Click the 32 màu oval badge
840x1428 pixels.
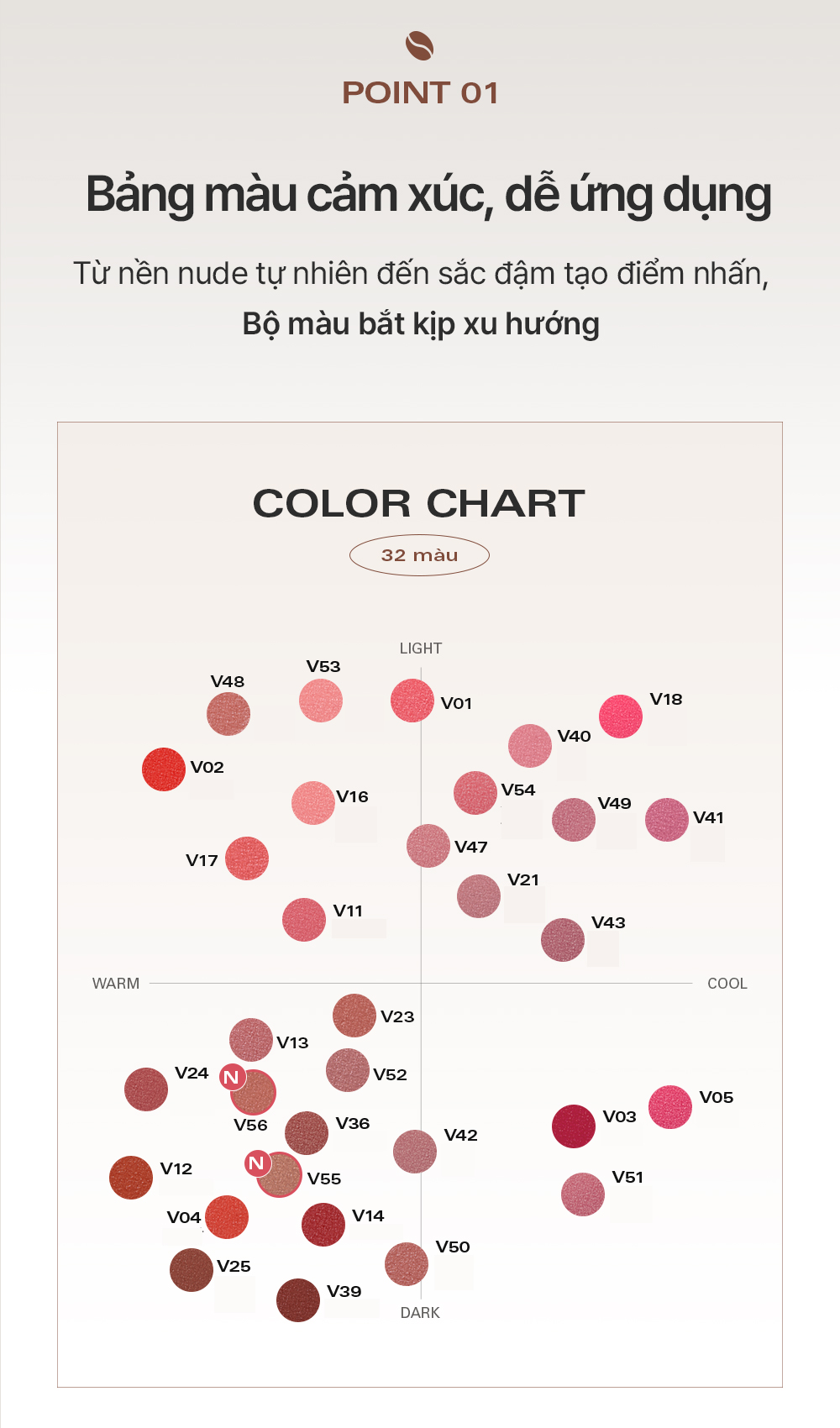point(419,555)
